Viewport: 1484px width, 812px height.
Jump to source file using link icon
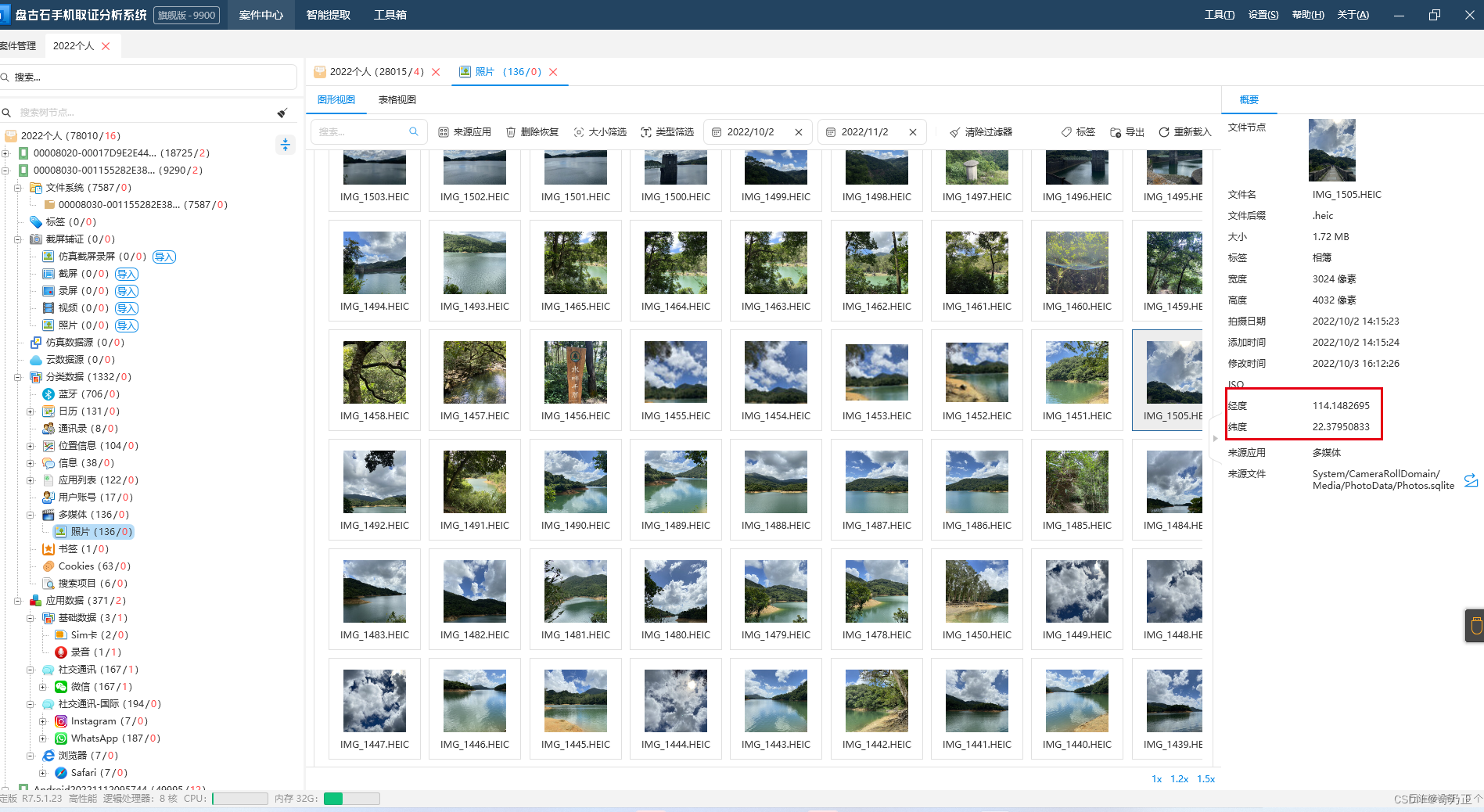[x=1471, y=480]
